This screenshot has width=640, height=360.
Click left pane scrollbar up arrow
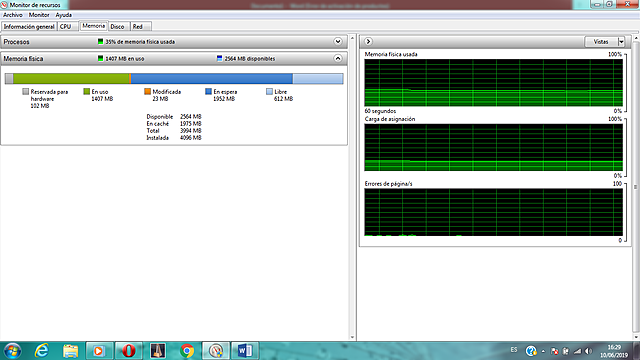(x=353, y=38)
